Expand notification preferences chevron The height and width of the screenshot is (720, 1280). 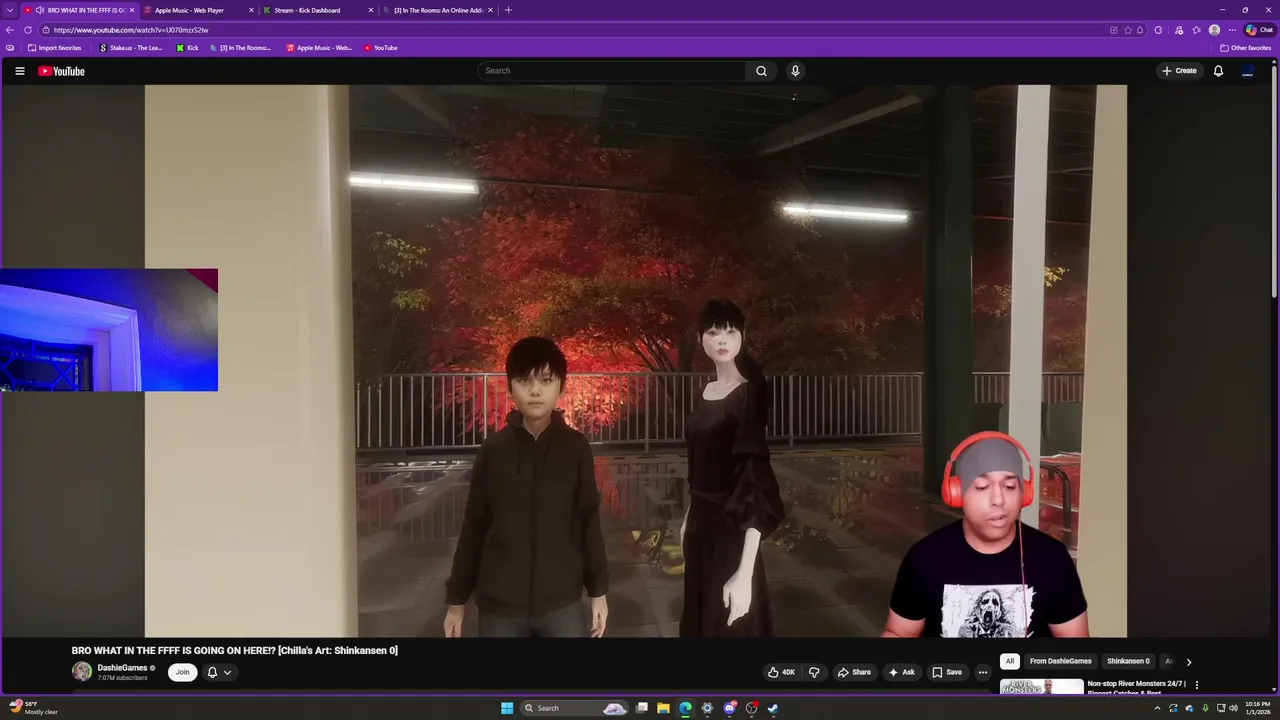(228, 672)
